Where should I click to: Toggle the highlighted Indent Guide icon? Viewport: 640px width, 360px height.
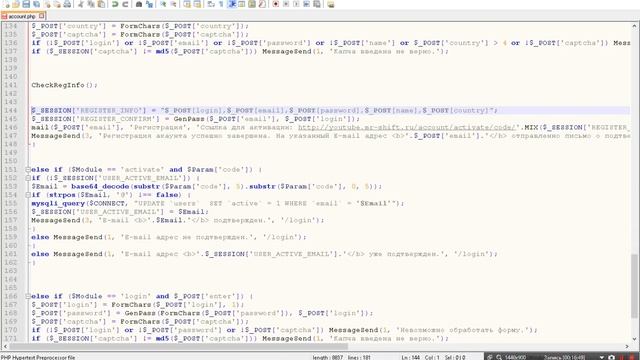coord(232,4)
